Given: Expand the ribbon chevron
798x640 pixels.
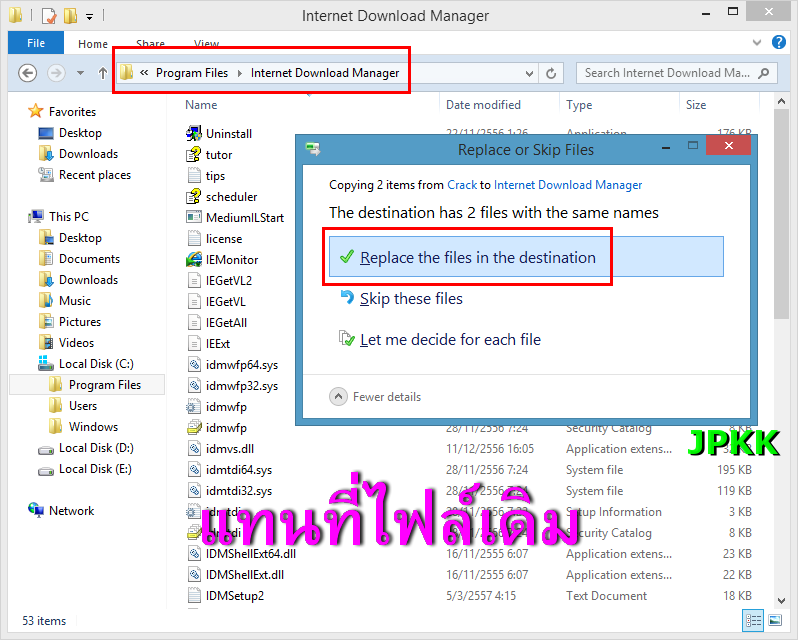Looking at the screenshot, I should click(x=757, y=43).
